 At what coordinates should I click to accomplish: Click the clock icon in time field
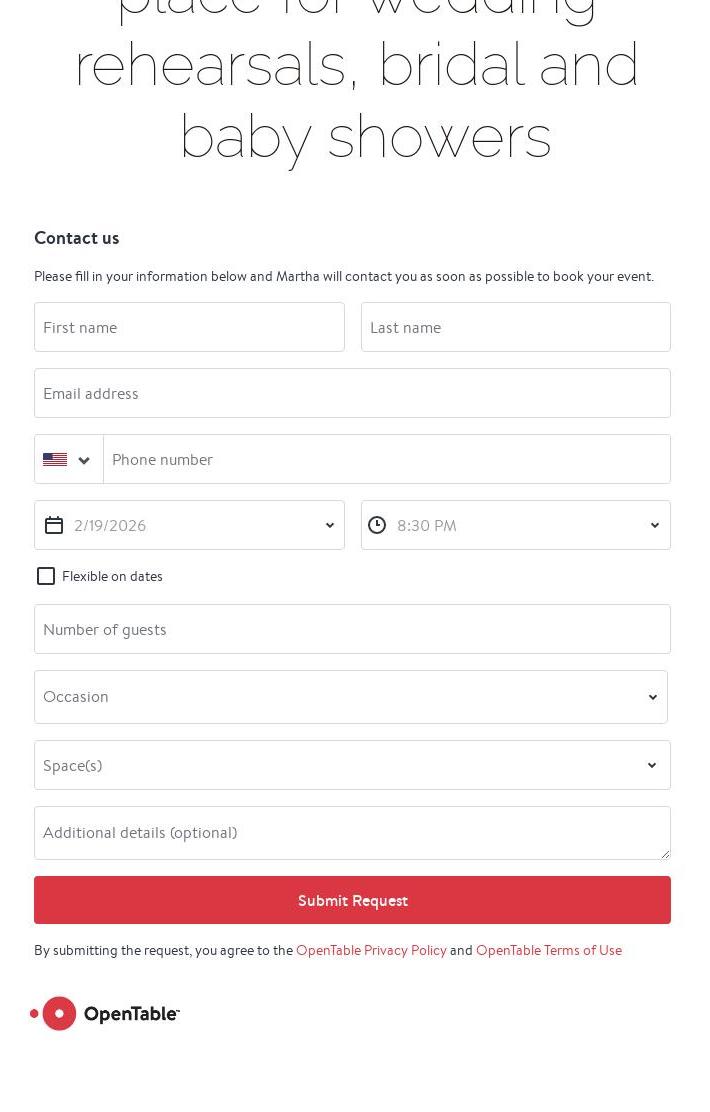pos(377,526)
